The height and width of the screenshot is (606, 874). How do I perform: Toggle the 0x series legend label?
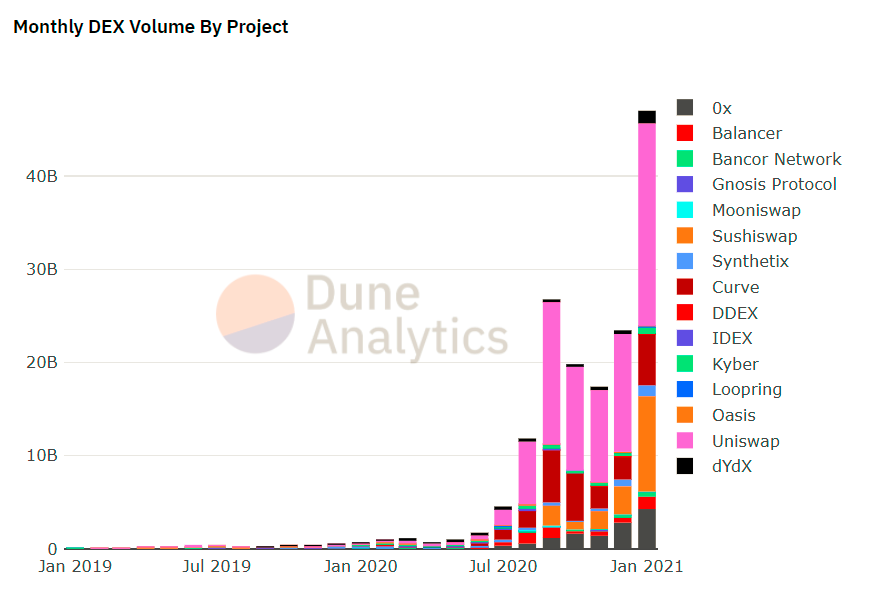pos(722,108)
